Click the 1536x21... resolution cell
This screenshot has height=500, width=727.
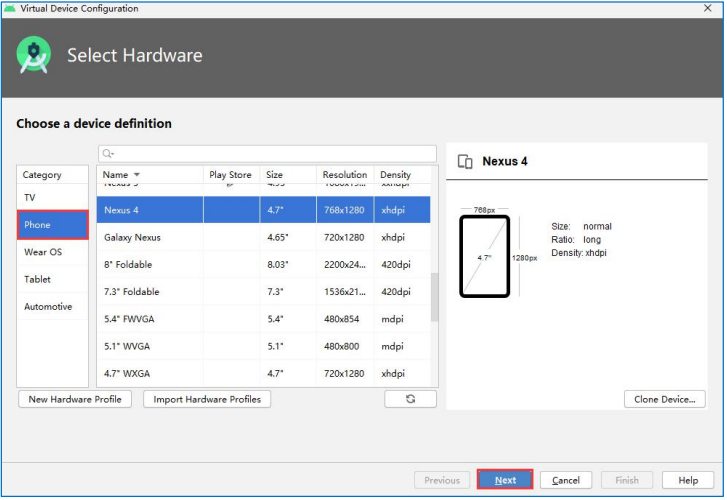[346, 293]
